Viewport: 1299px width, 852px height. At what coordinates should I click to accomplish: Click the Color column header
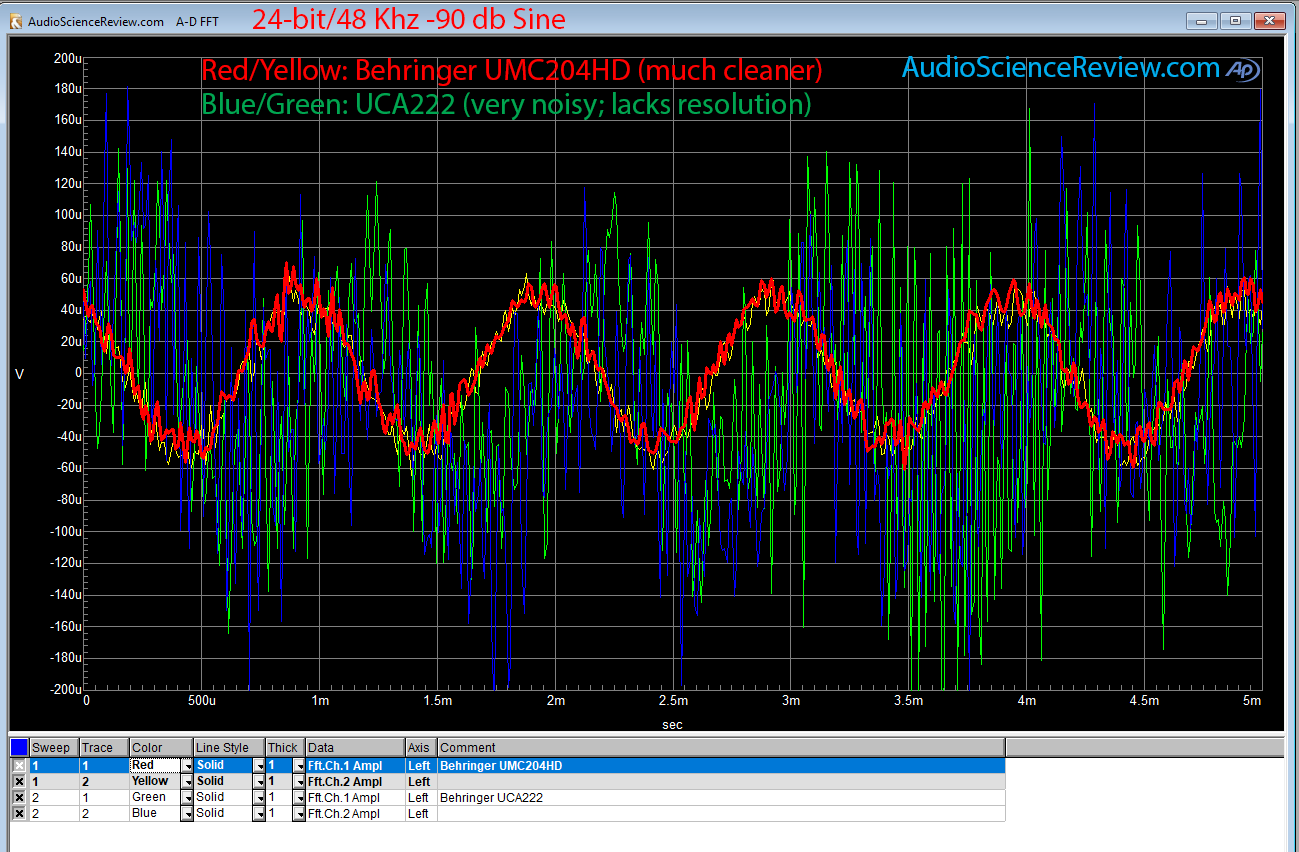[x=161, y=747]
